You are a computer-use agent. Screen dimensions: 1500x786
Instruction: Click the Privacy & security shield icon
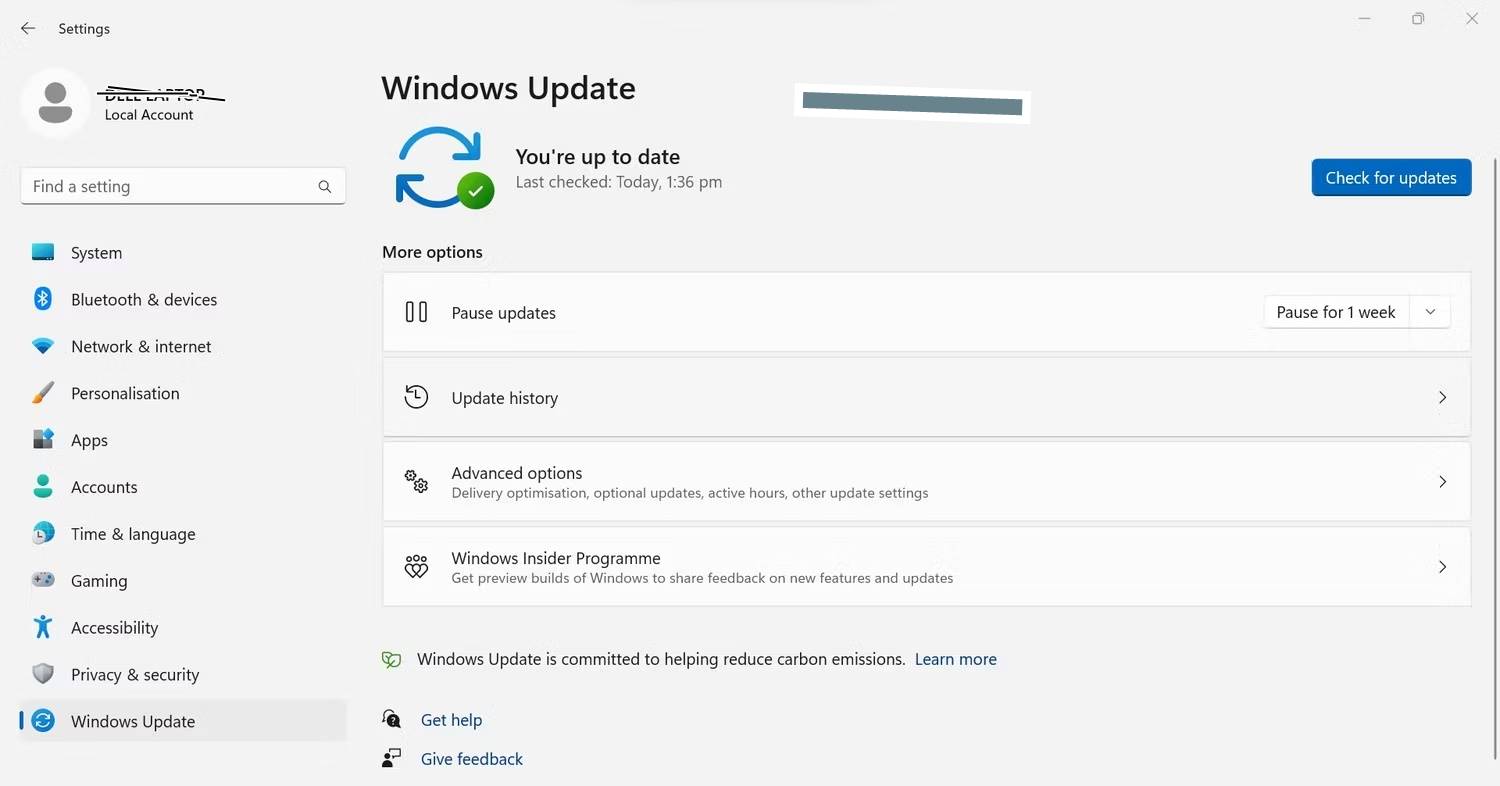click(x=43, y=674)
